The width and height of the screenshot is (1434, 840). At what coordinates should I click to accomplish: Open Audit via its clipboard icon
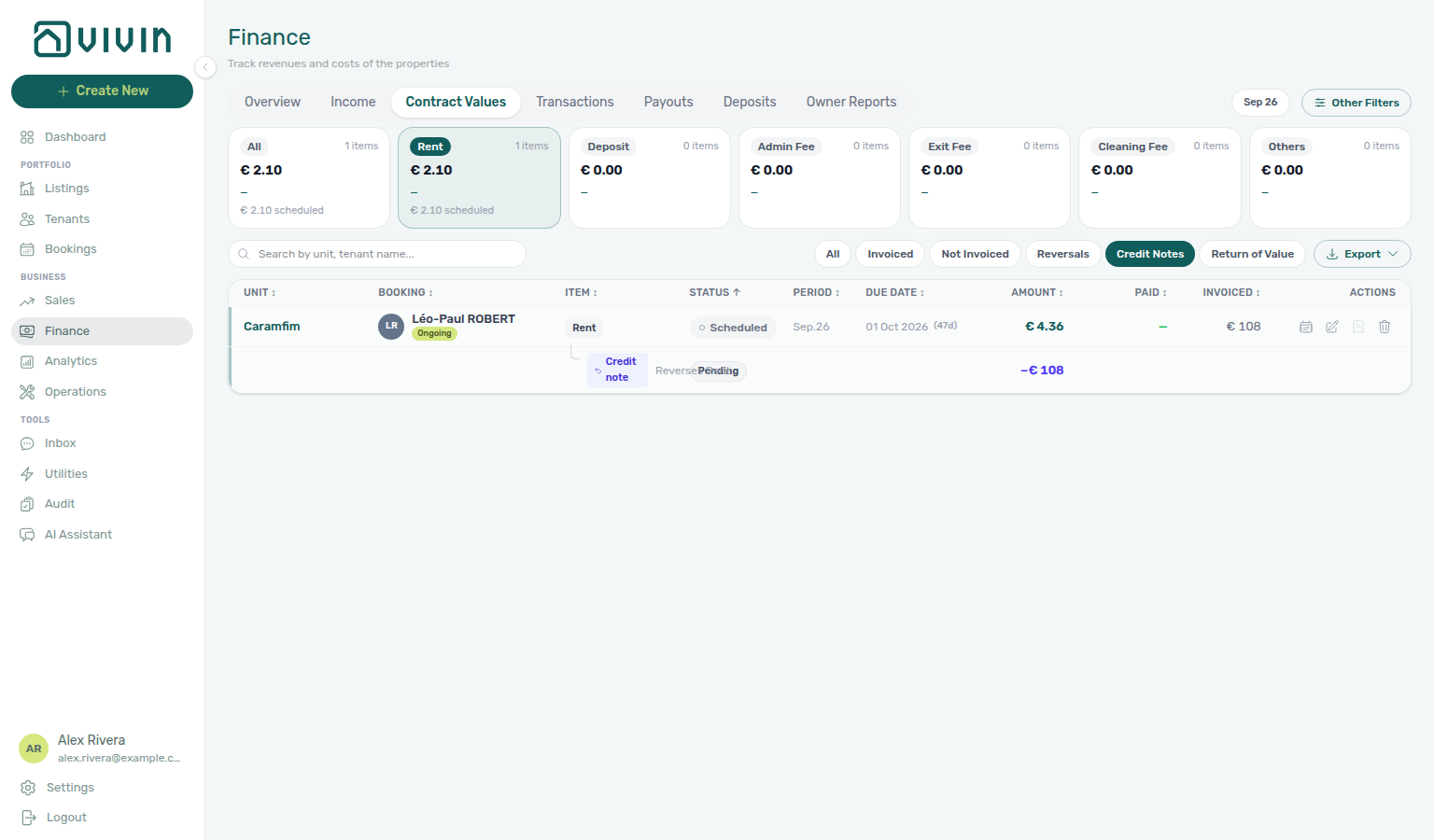click(27, 504)
